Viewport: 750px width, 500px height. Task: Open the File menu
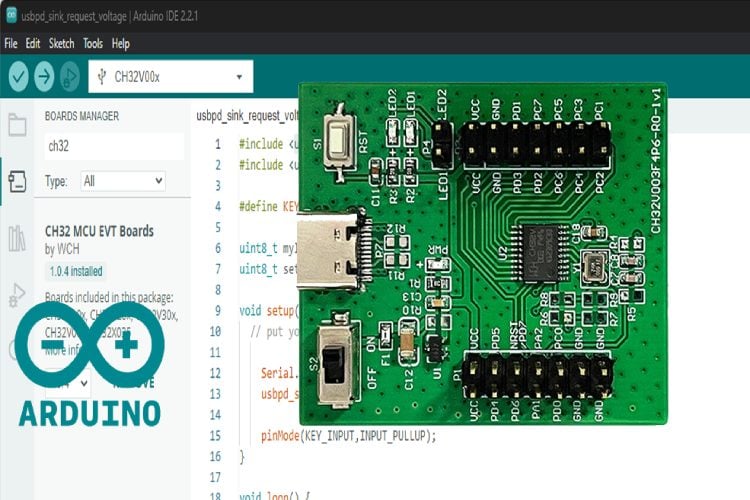pyautogui.click(x=11, y=44)
